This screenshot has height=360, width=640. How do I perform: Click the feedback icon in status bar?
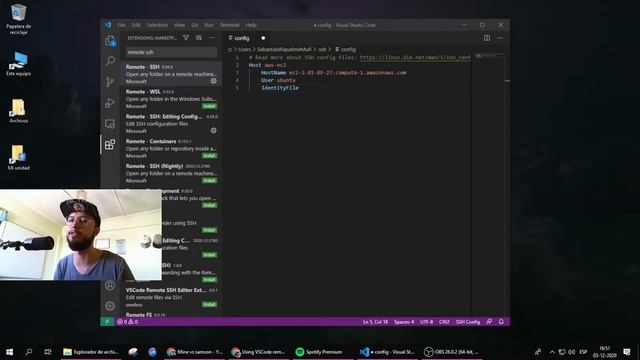tap(489, 322)
